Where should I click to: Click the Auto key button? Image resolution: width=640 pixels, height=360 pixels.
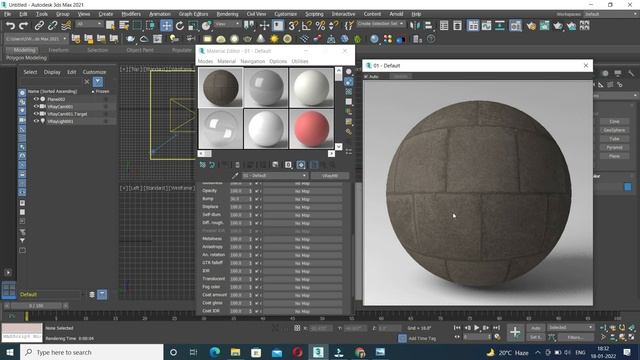[x=536, y=328]
